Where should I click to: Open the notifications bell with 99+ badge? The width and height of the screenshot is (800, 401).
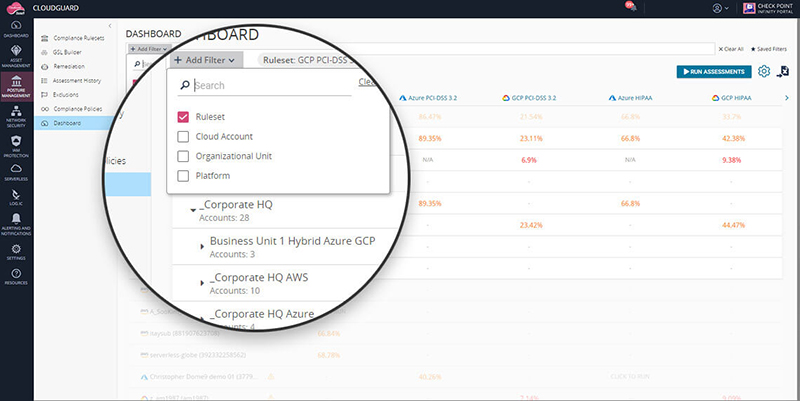coord(631,7)
